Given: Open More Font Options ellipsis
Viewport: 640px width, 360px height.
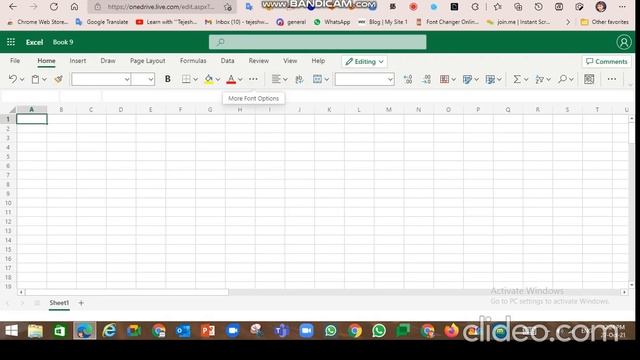Looking at the screenshot, I should [x=253, y=79].
